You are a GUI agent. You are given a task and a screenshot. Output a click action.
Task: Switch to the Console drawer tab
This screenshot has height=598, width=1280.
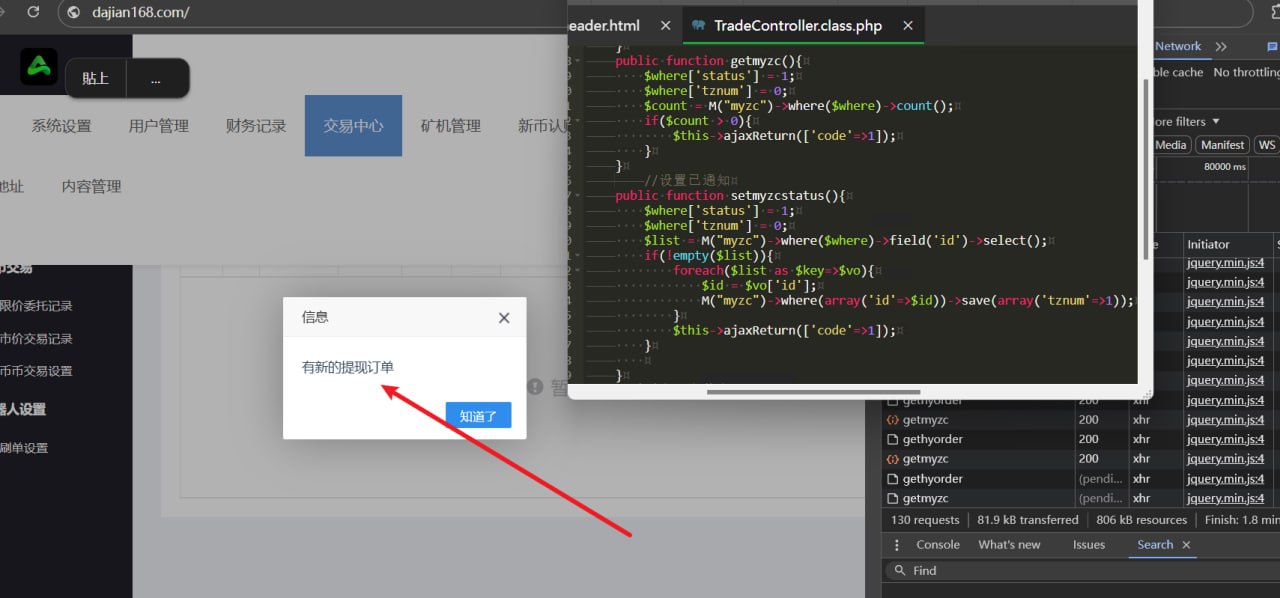[938, 545]
